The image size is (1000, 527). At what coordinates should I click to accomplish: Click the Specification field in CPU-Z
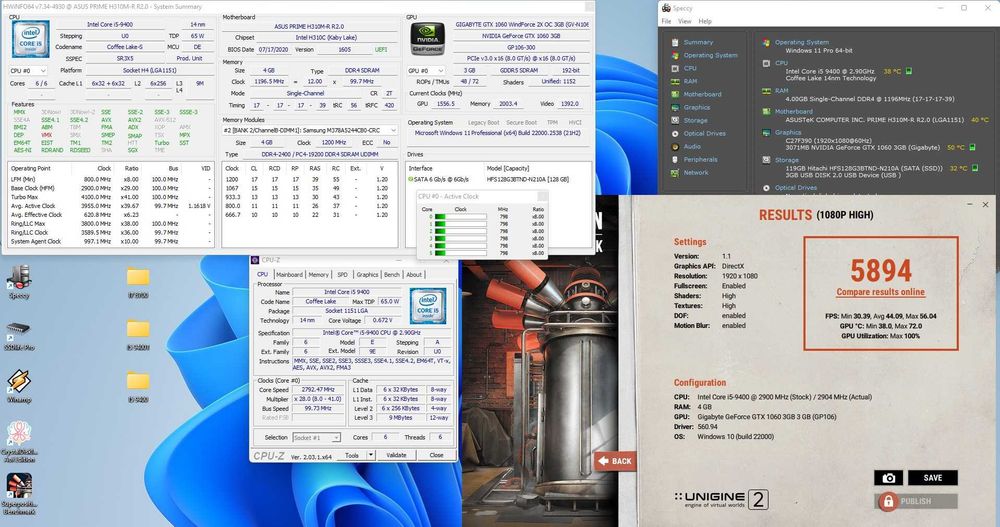pos(372,333)
